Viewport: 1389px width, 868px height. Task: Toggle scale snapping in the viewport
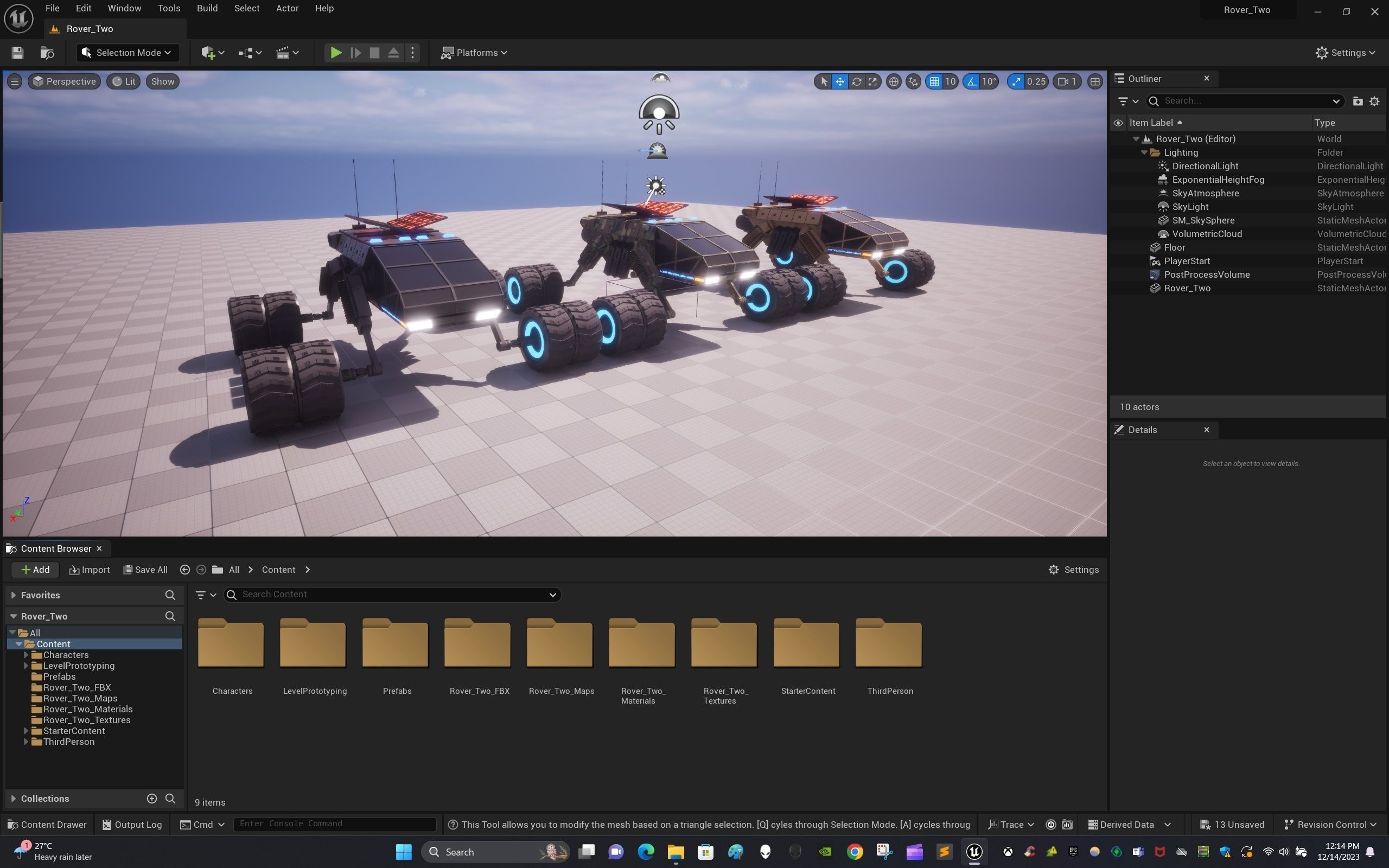[1016, 81]
